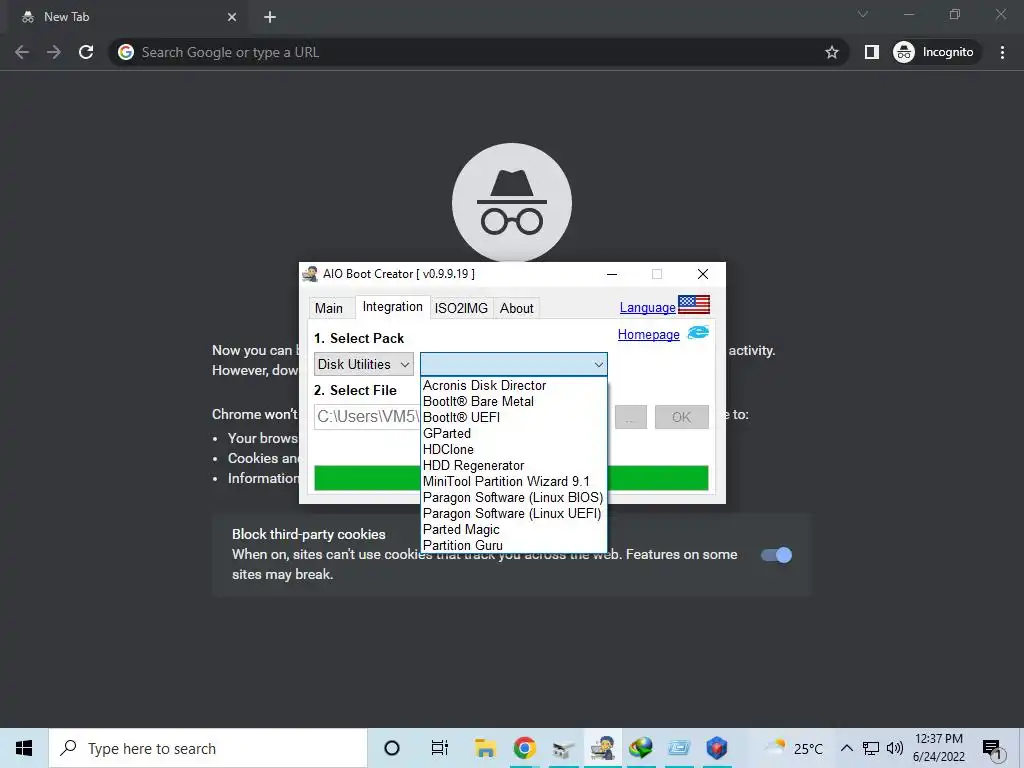Click the Windows taskbar search box
The height and width of the screenshot is (768, 1024).
click(x=208, y=748)
